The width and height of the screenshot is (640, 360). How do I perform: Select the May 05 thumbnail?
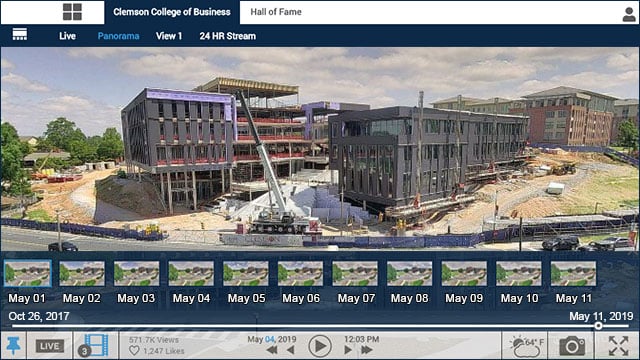[x=246, y=273]
